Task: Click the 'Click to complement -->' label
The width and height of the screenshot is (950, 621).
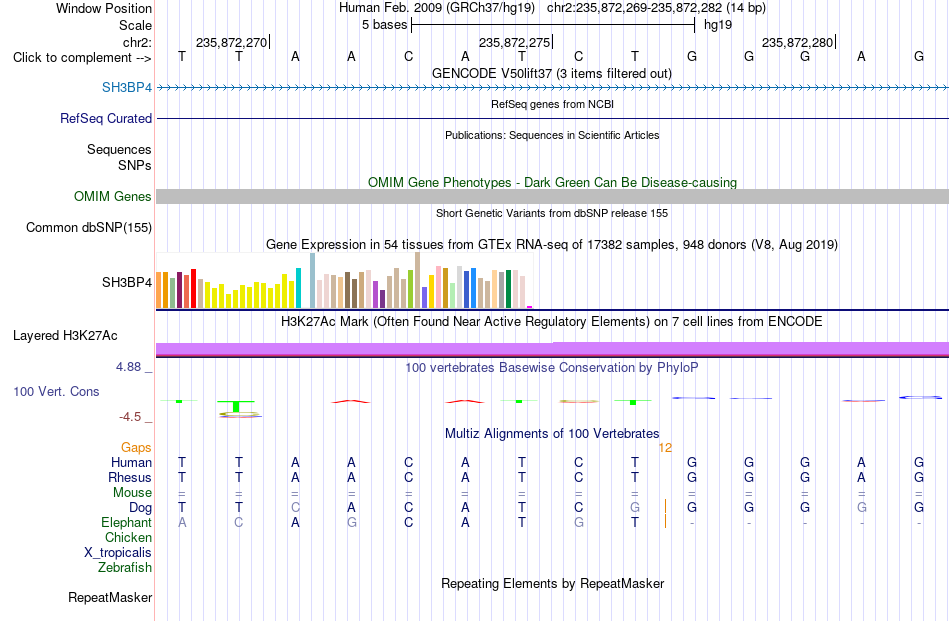Action: (82, 58)
